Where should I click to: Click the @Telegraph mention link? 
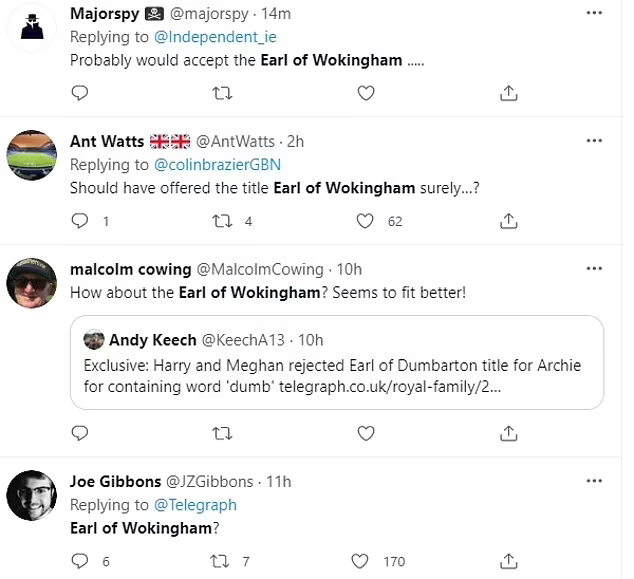tap(194, 505)
